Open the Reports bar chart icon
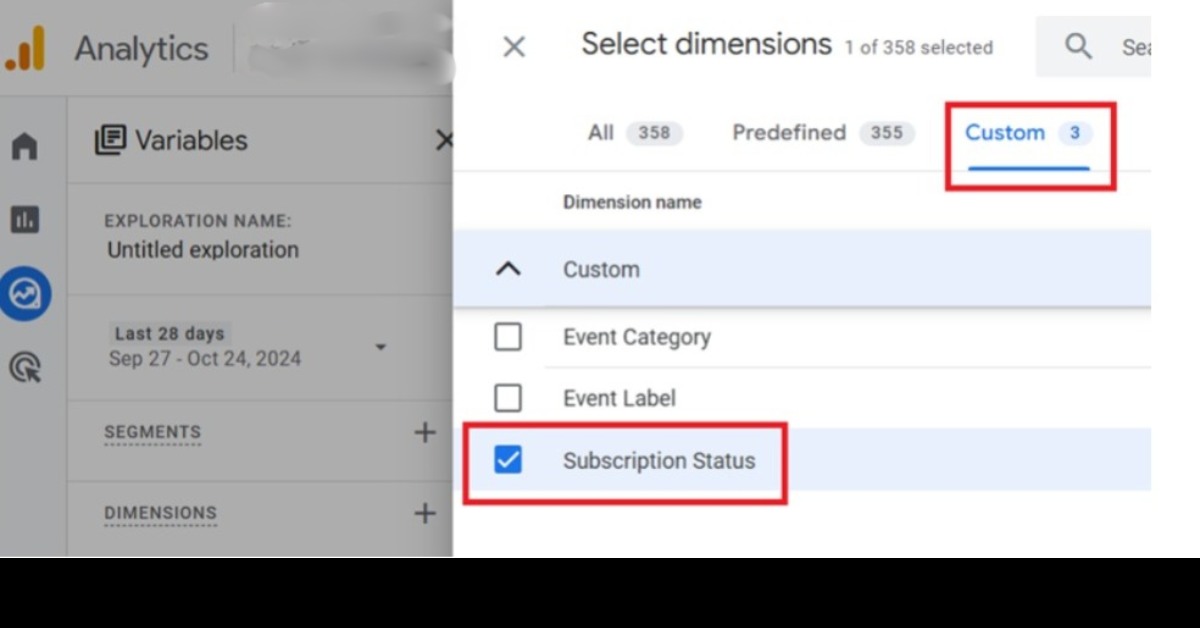The width and height of the screenshot is (1200, 628). pos(24,220)
